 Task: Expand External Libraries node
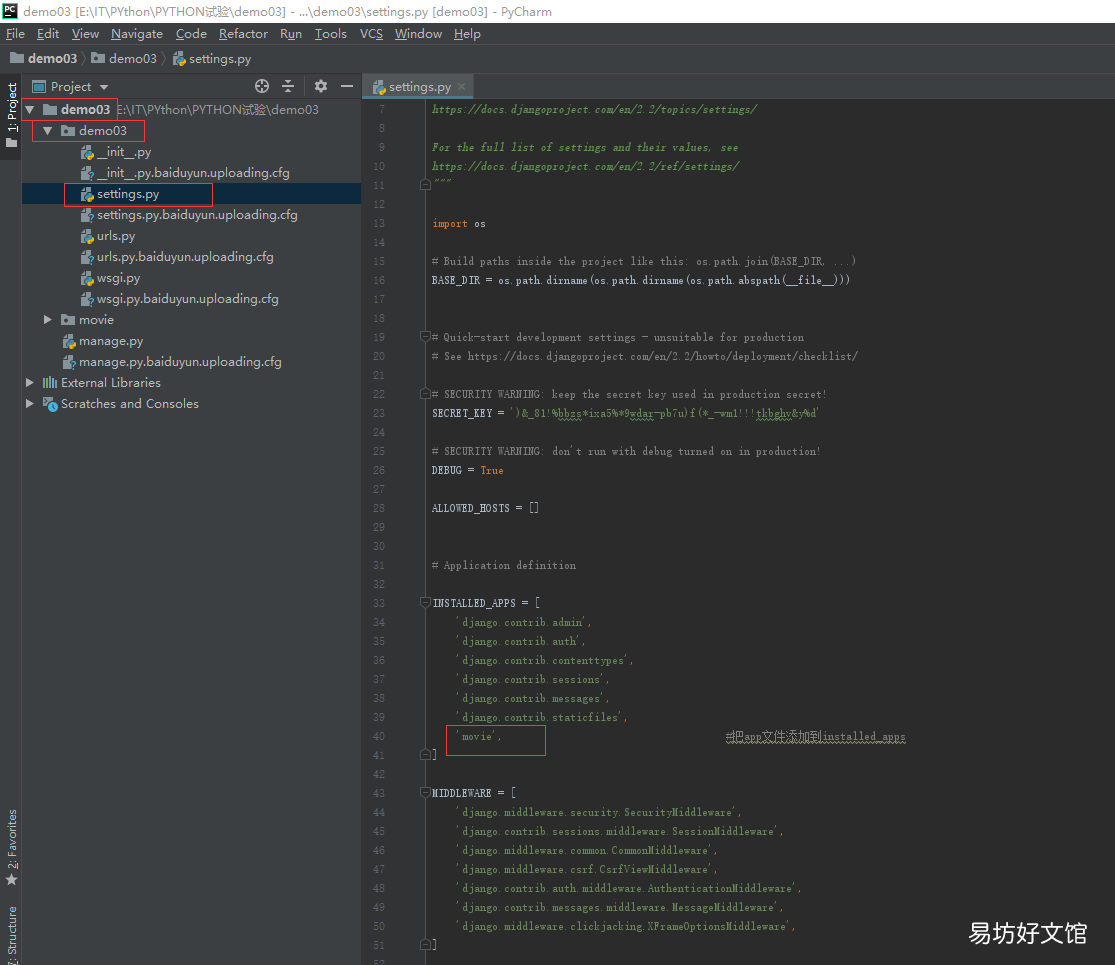tap(30, 383)
